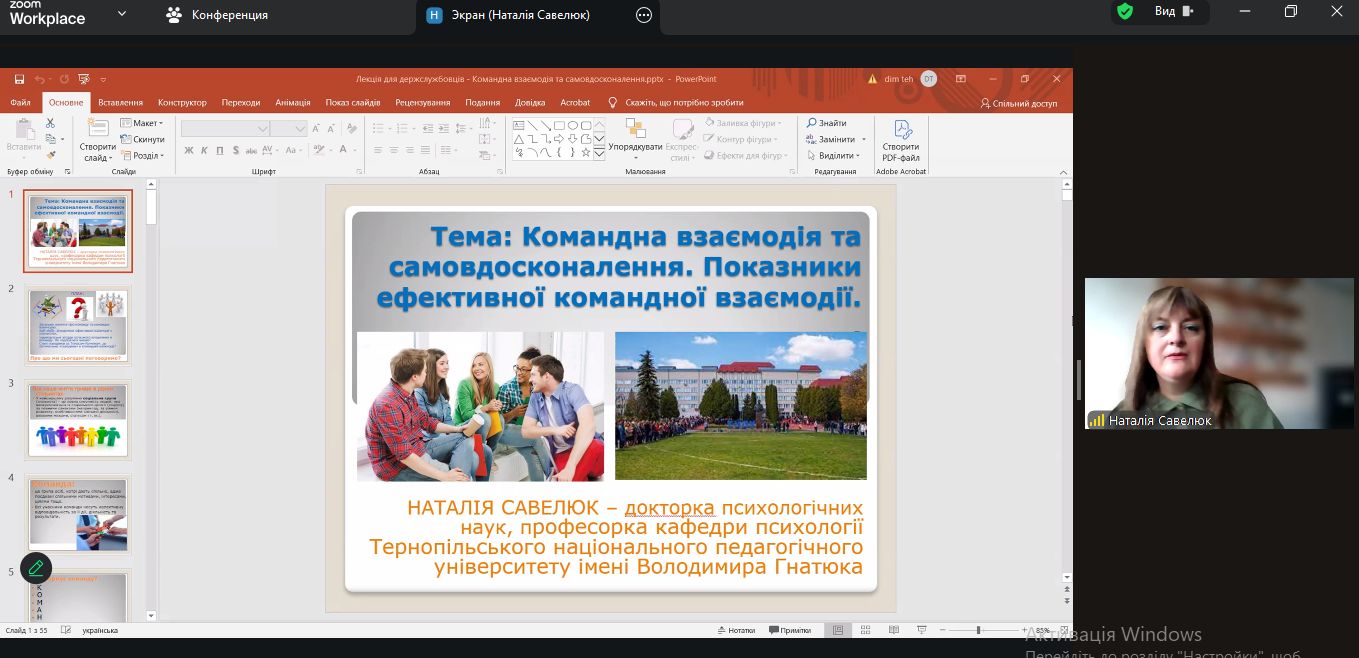Toggle the Нотатки notes pane
Screen dimensions: 1359x658
735,630
